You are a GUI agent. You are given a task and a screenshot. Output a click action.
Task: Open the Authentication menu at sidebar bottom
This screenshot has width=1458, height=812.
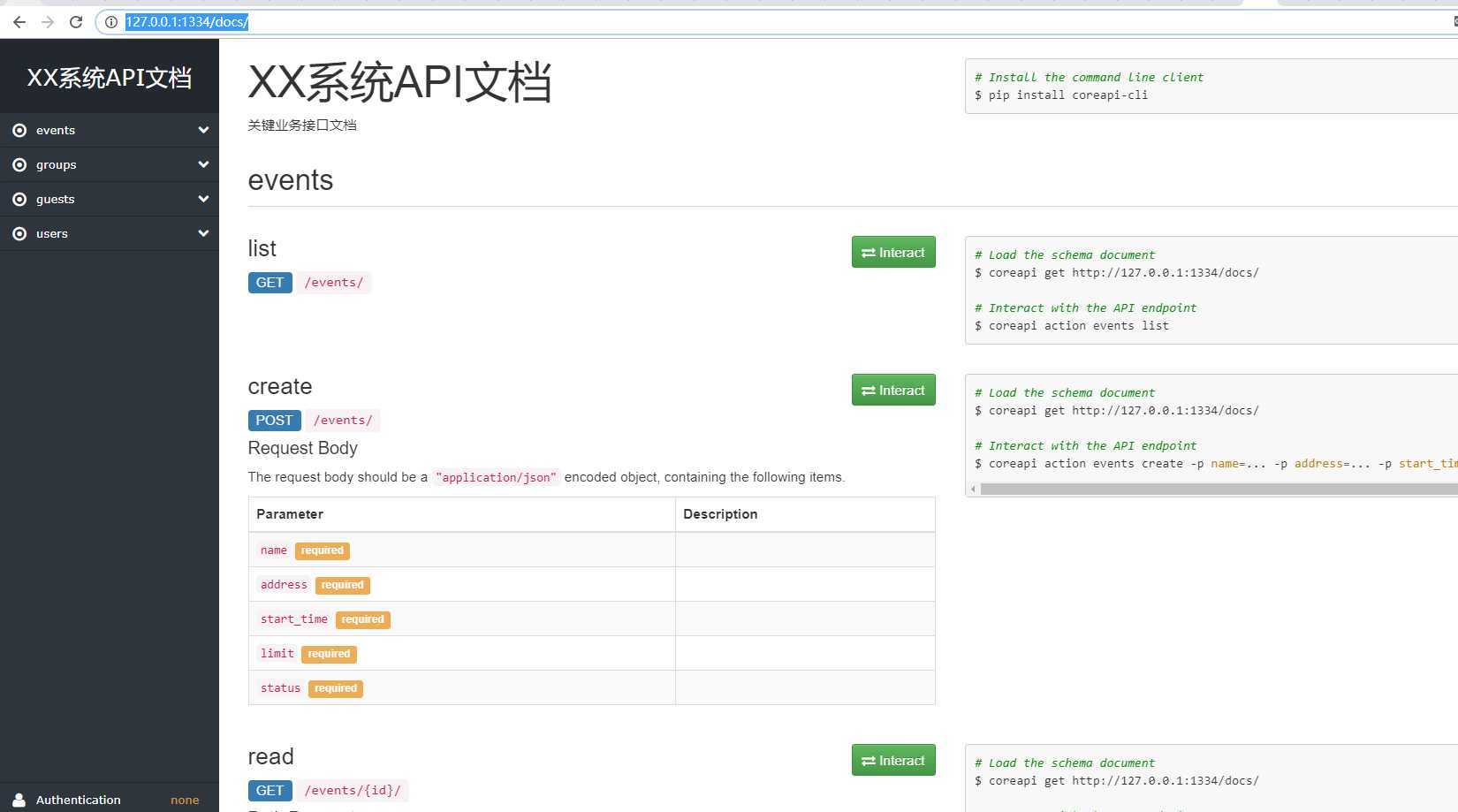pyautogui.click(x=110, y=799)
